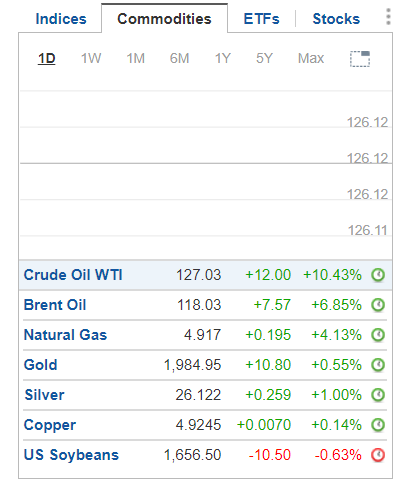Click the Natural Gas commodity name
Viewport: 415px width, 483px height.
tap(65, 335)
